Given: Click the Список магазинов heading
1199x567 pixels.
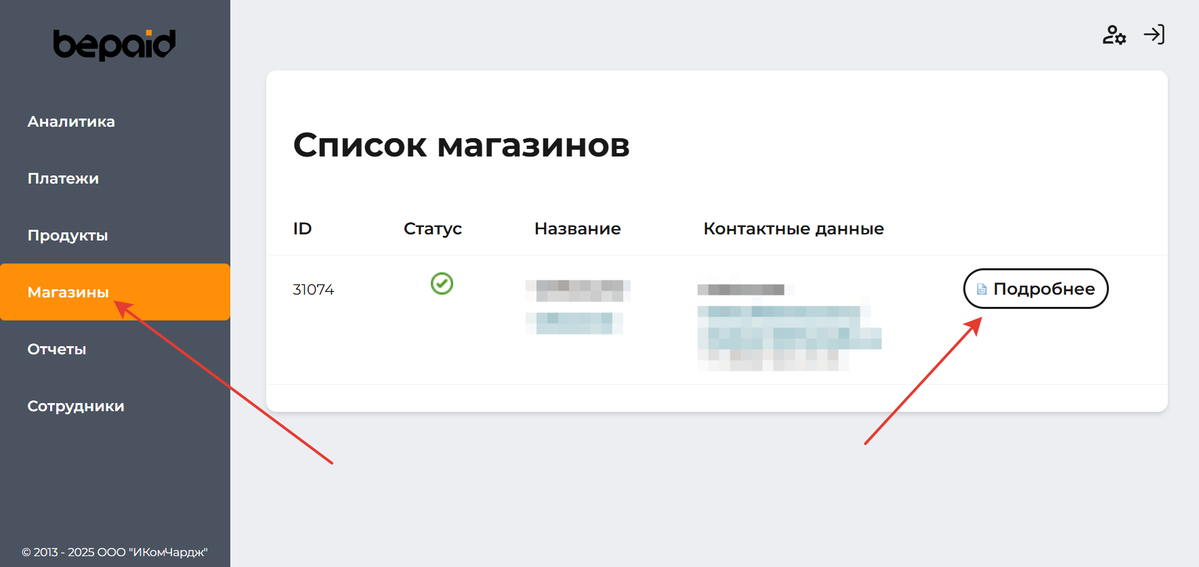Looking at the screenshot, I should (x=461, y=145).
